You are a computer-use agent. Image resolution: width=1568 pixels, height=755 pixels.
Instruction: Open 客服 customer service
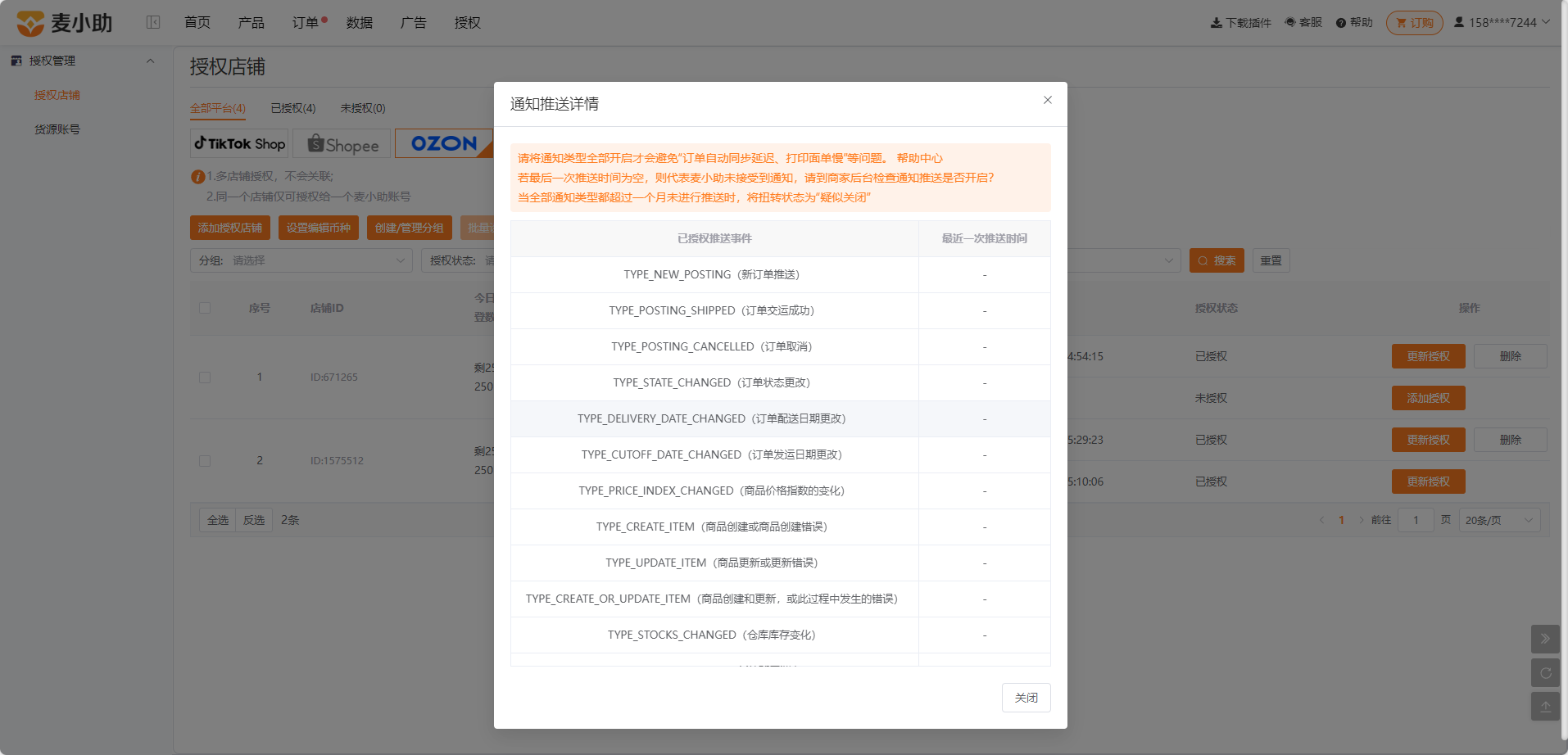(x=1303, y=22)
